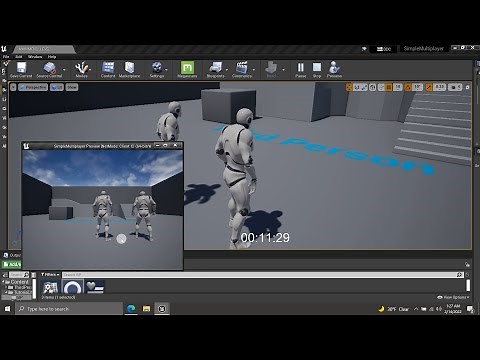The image size is (480, 360).
Task: Toggle surface snapping in the viewport
Action: point(381,87)
